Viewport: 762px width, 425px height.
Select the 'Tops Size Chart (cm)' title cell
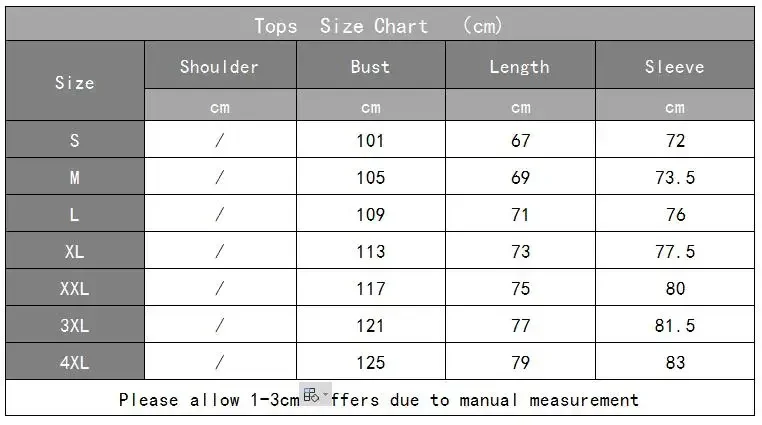[x=380, y=25]
